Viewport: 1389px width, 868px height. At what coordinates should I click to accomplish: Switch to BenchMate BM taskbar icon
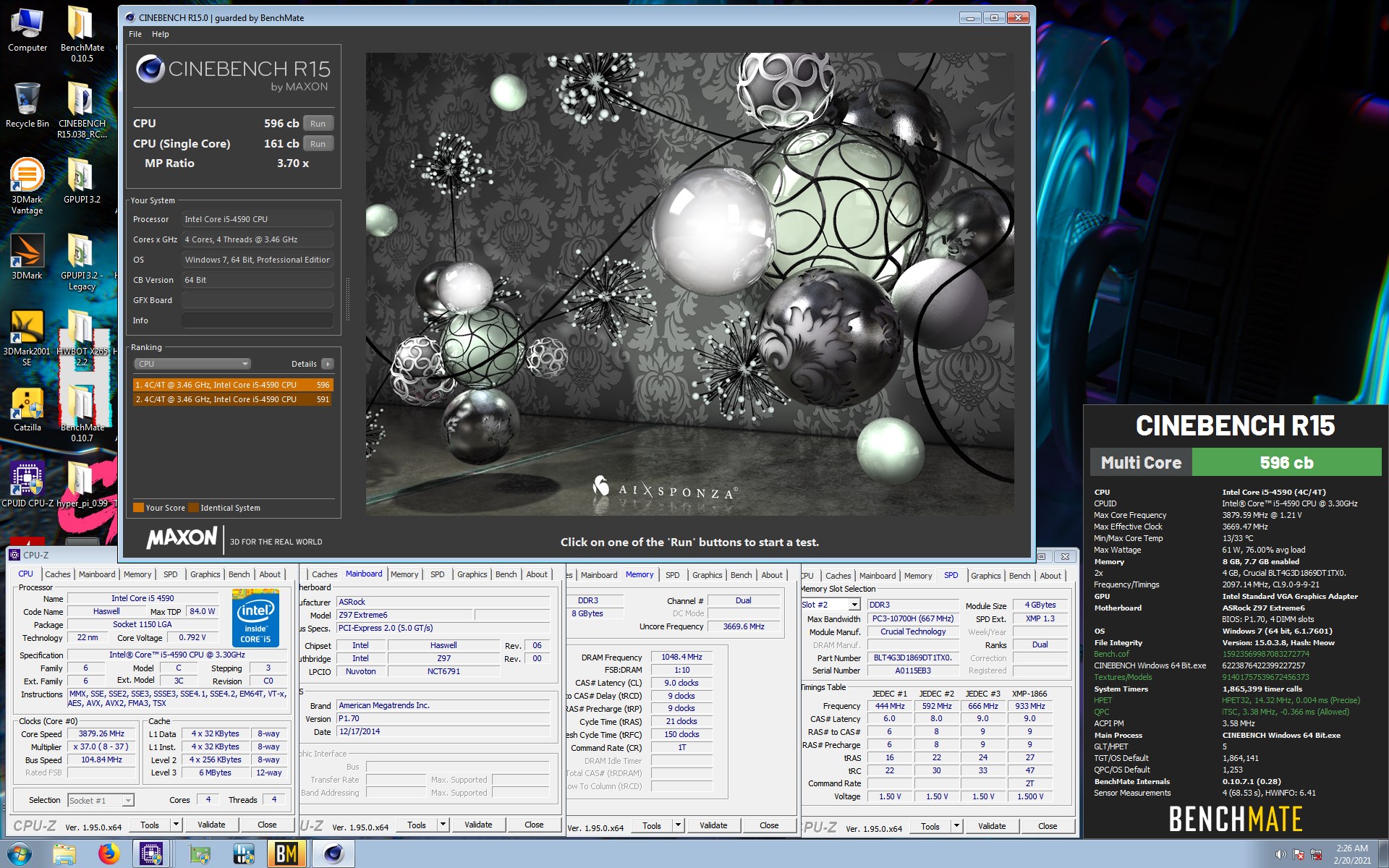[x=286, y=854]
